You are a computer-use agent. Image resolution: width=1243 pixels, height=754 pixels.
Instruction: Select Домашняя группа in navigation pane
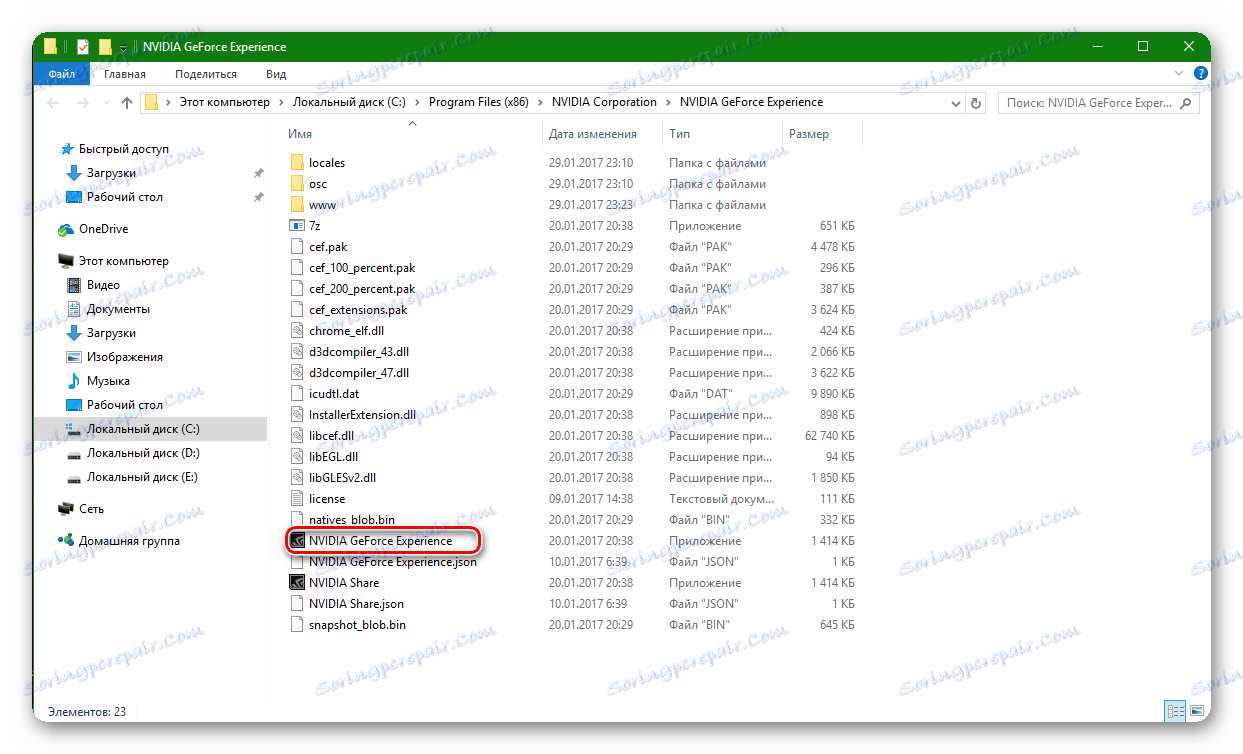[129, 541]
